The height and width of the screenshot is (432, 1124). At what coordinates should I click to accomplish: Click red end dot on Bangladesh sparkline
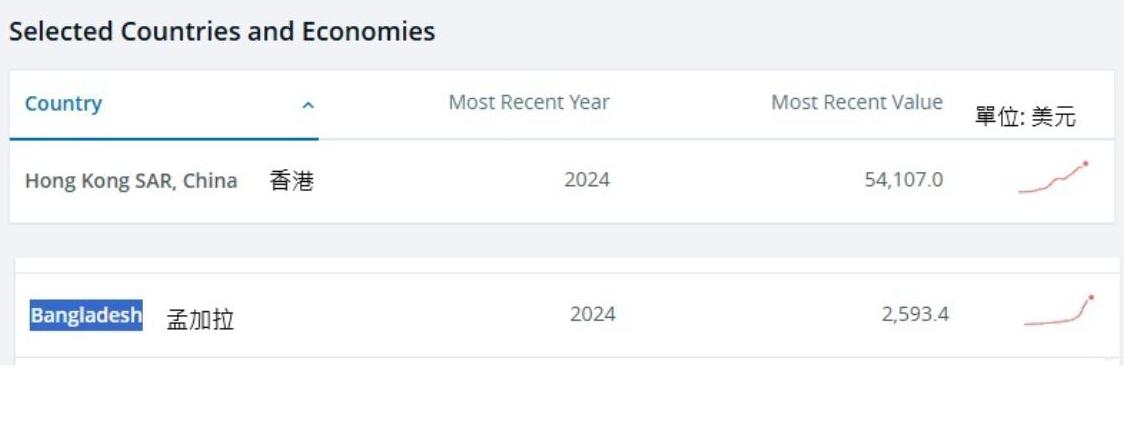pos(1091,297)
